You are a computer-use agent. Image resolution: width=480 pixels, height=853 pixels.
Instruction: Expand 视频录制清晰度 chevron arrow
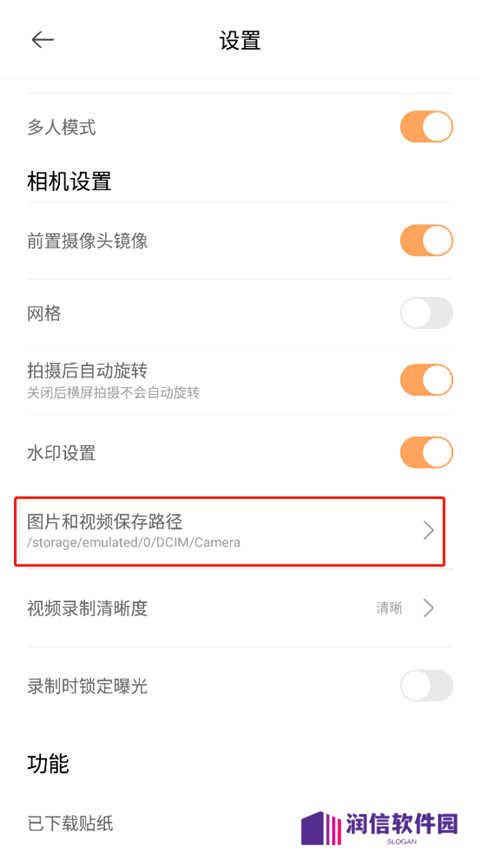coord(429,608)
